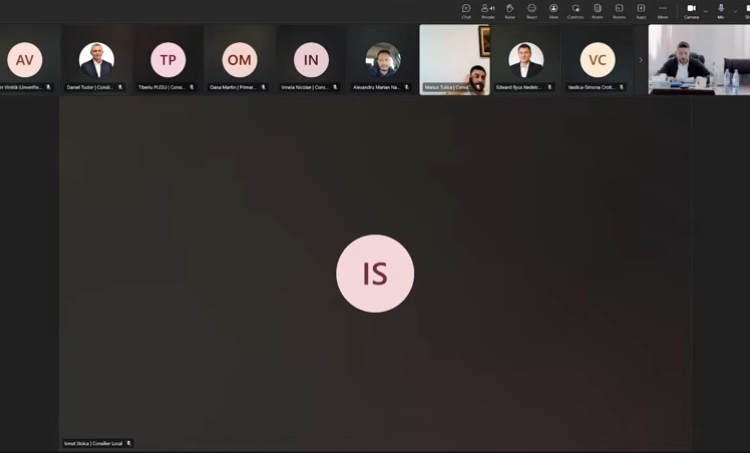This screenshot has width=750, height=453.
Task: Open the Apps panel
Action: point(641,10)
